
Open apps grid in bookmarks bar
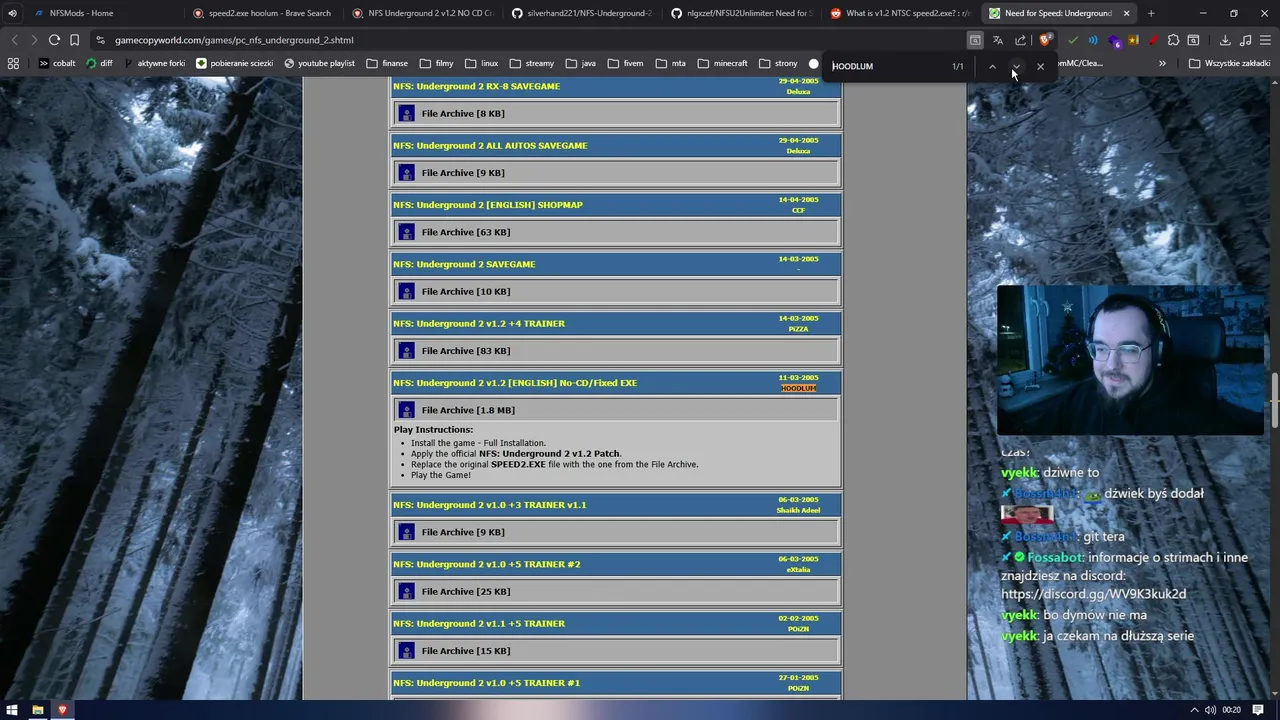click(x=13, y=63)
